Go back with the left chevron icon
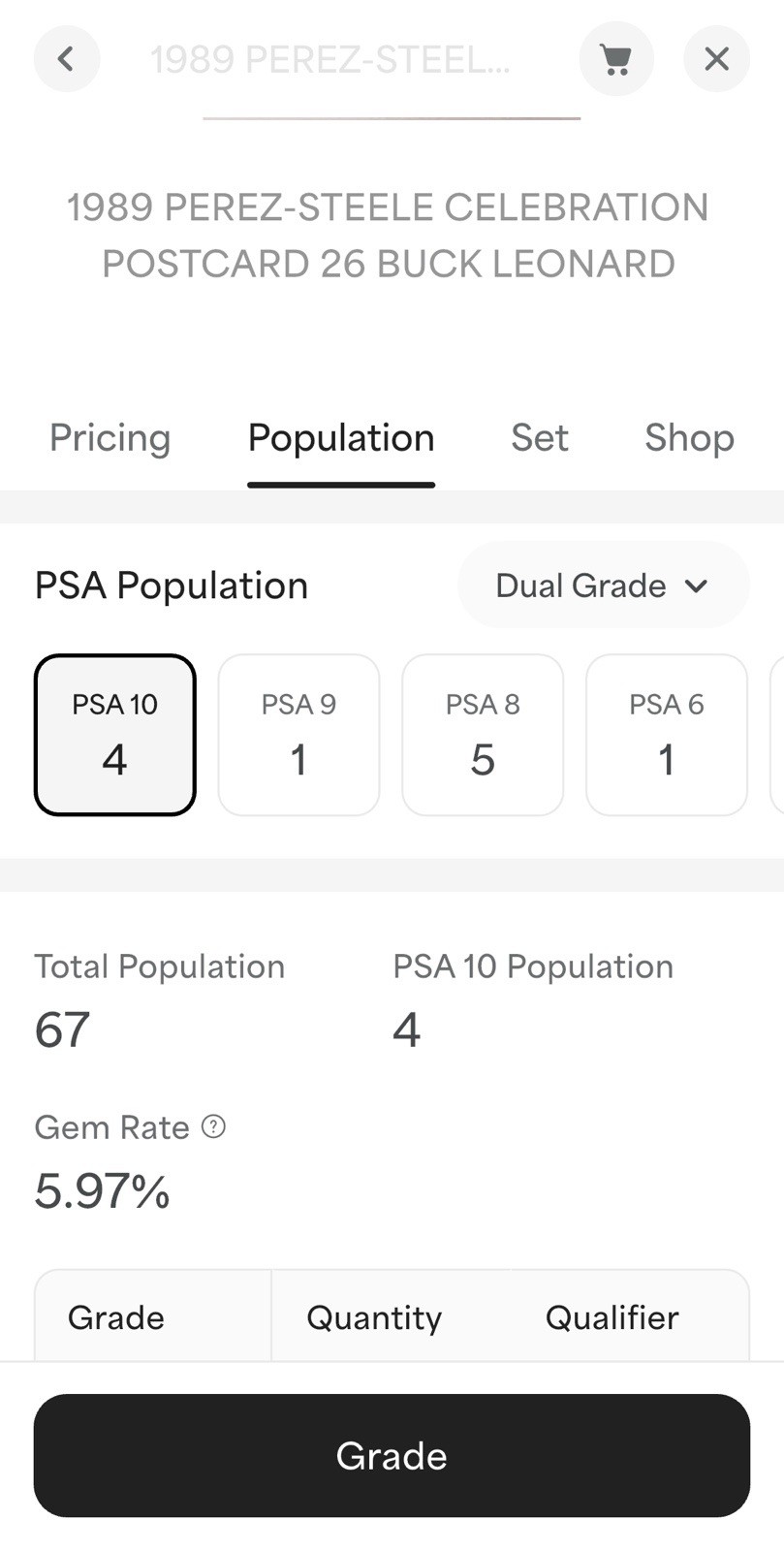This screenshot has width=784, height=1551. 67,59
